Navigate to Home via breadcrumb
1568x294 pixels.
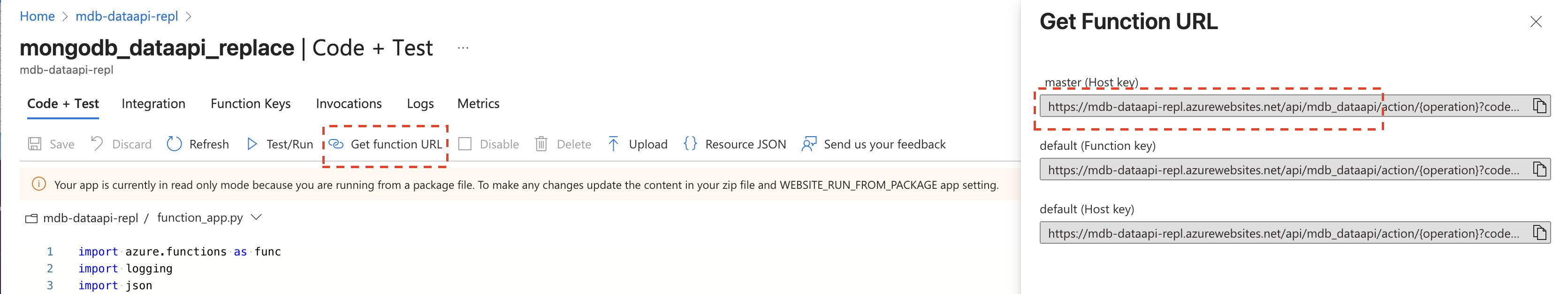coord(37,16)
